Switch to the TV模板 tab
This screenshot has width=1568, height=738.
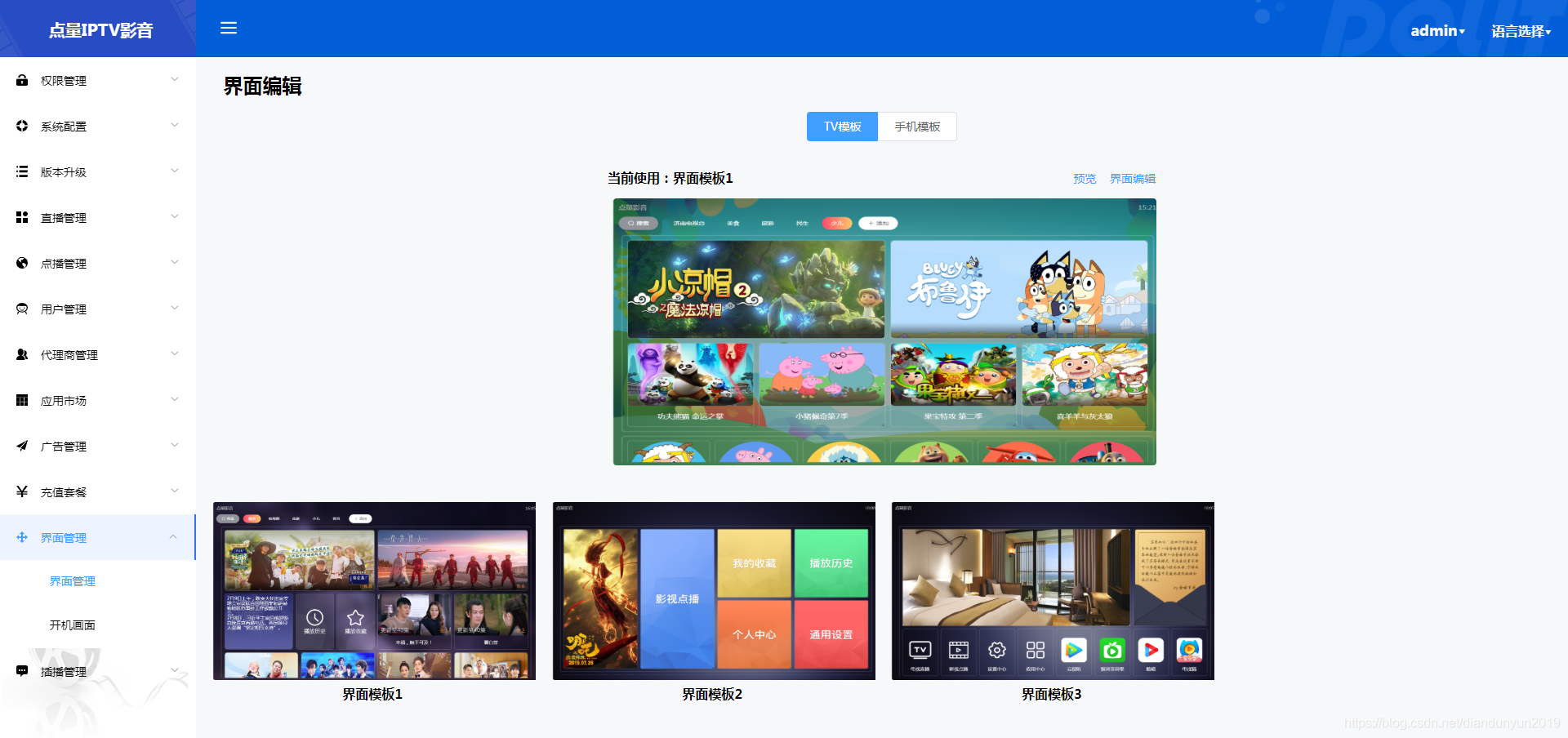pyautogui.click(x=842, y=127)
